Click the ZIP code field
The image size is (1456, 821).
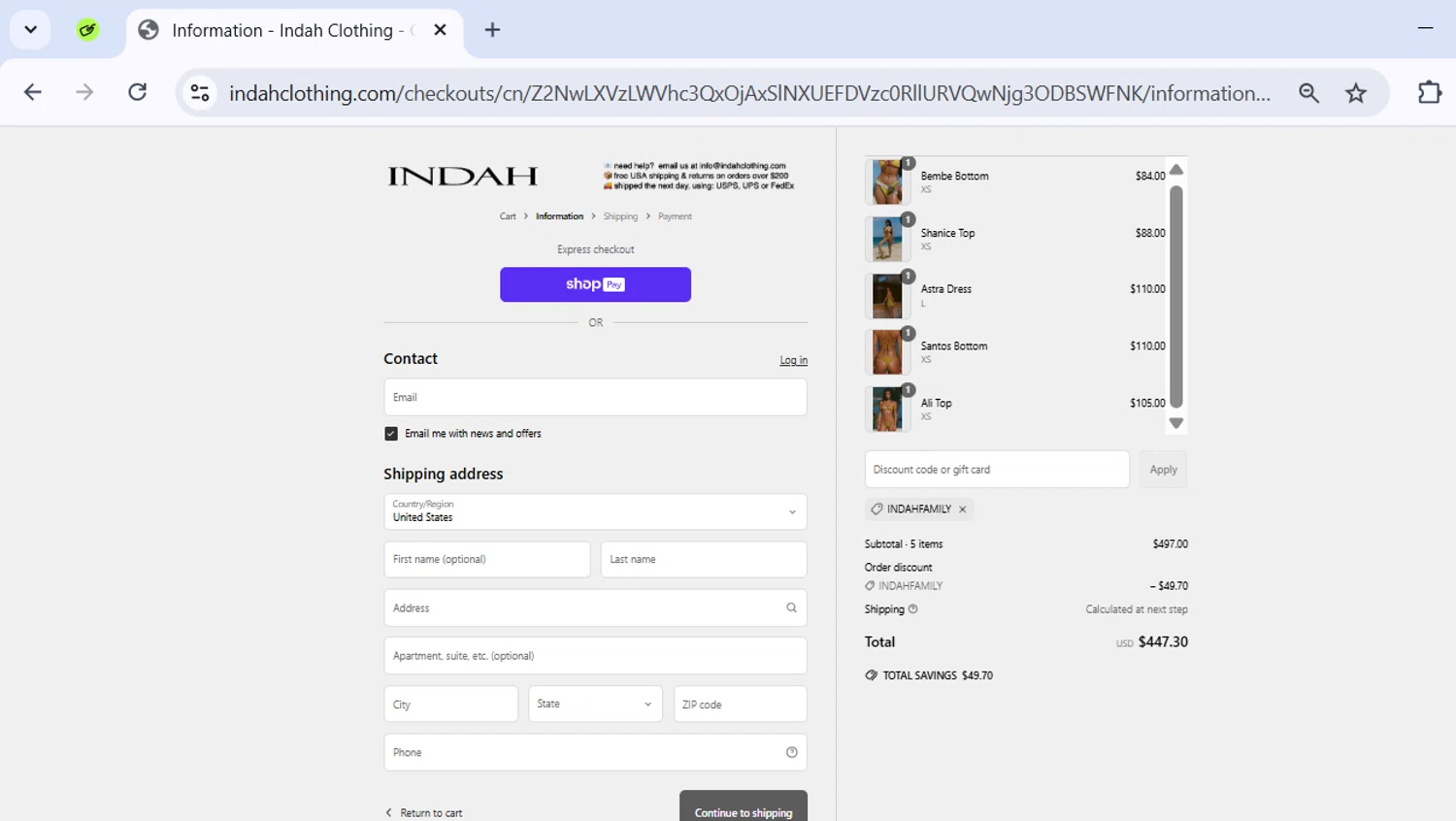pos(741,705)
